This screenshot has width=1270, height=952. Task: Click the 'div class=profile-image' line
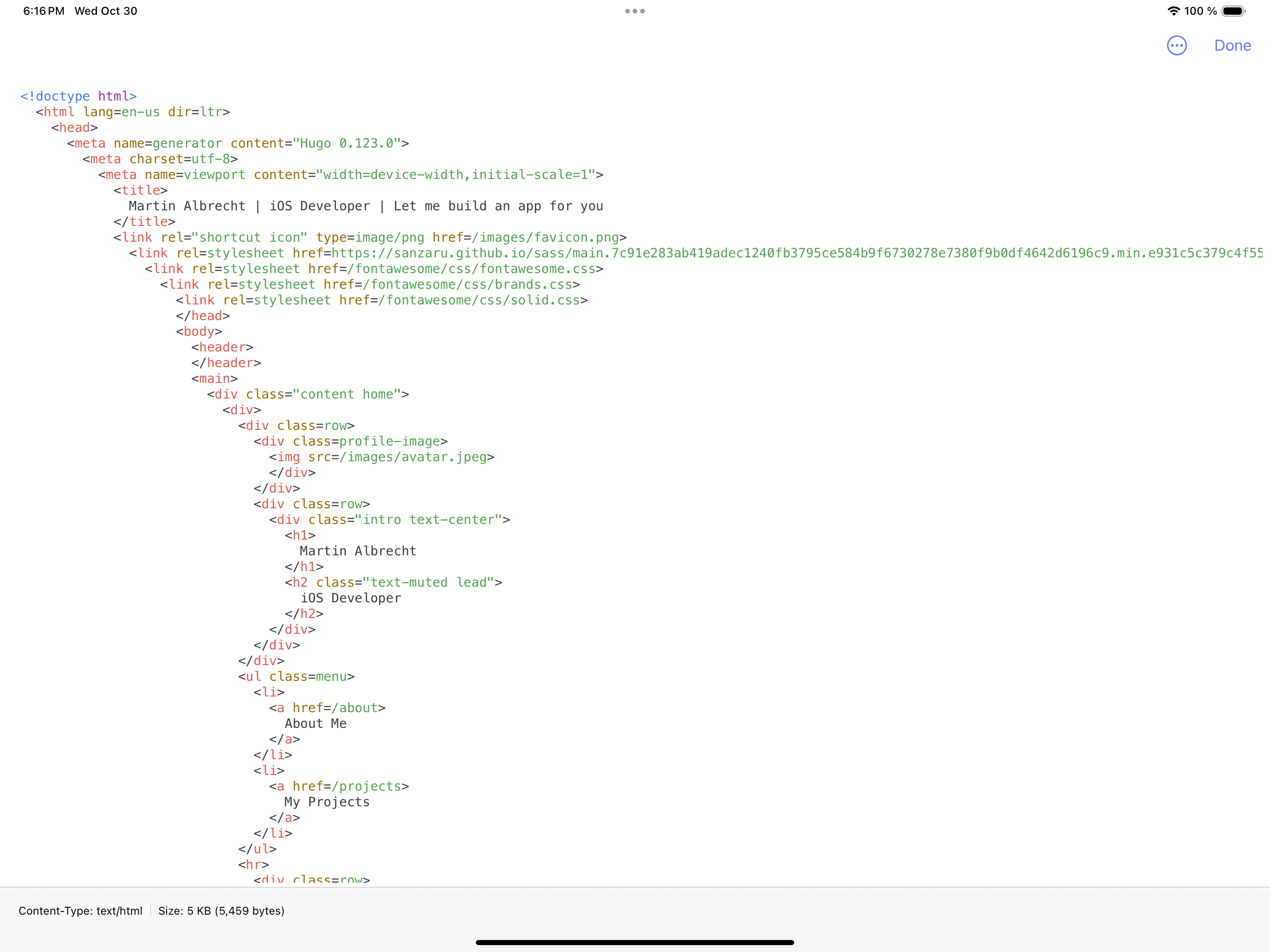pos(351,441)
